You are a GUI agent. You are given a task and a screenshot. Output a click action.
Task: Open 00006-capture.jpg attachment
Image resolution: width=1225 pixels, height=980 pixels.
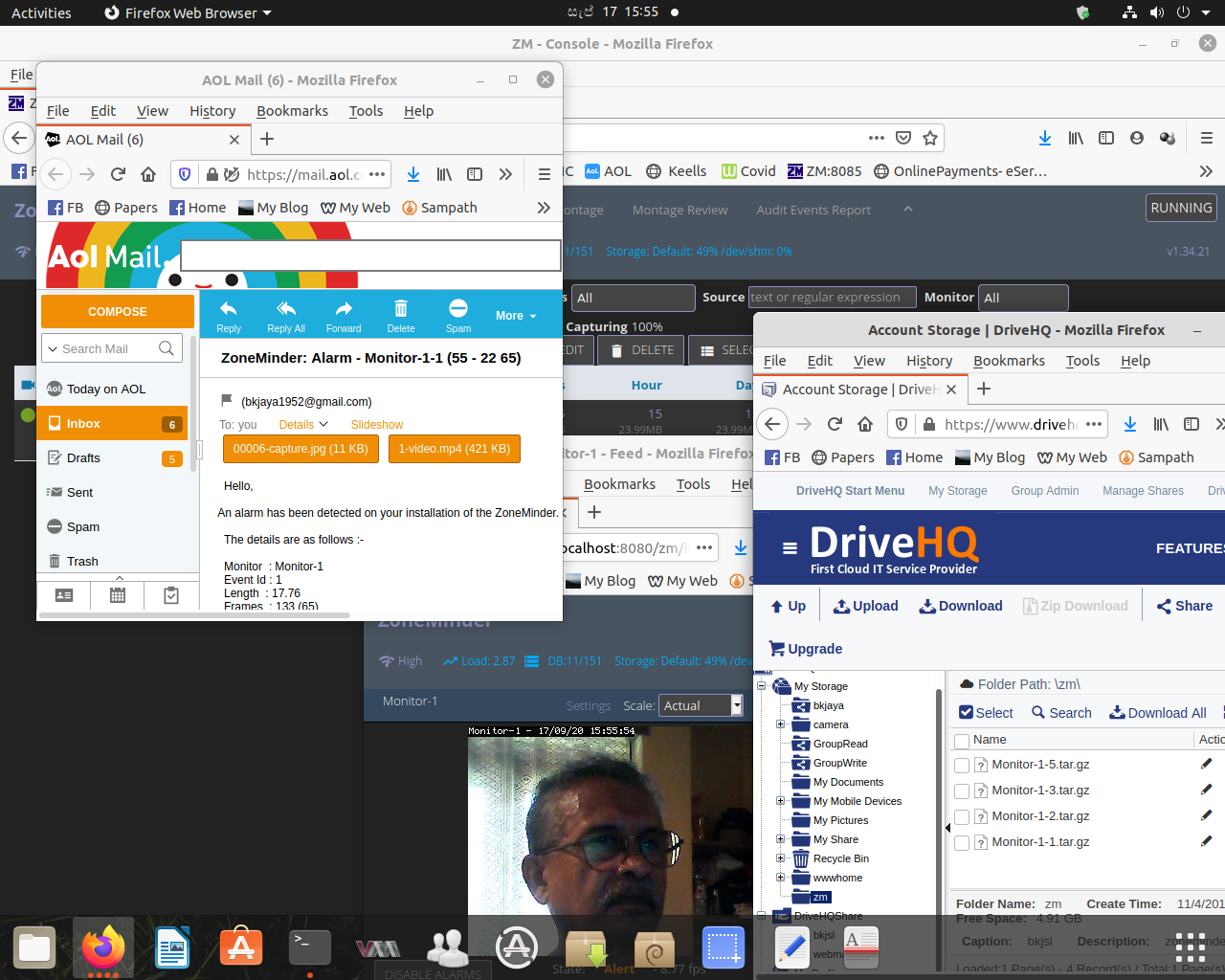(301, 449)
